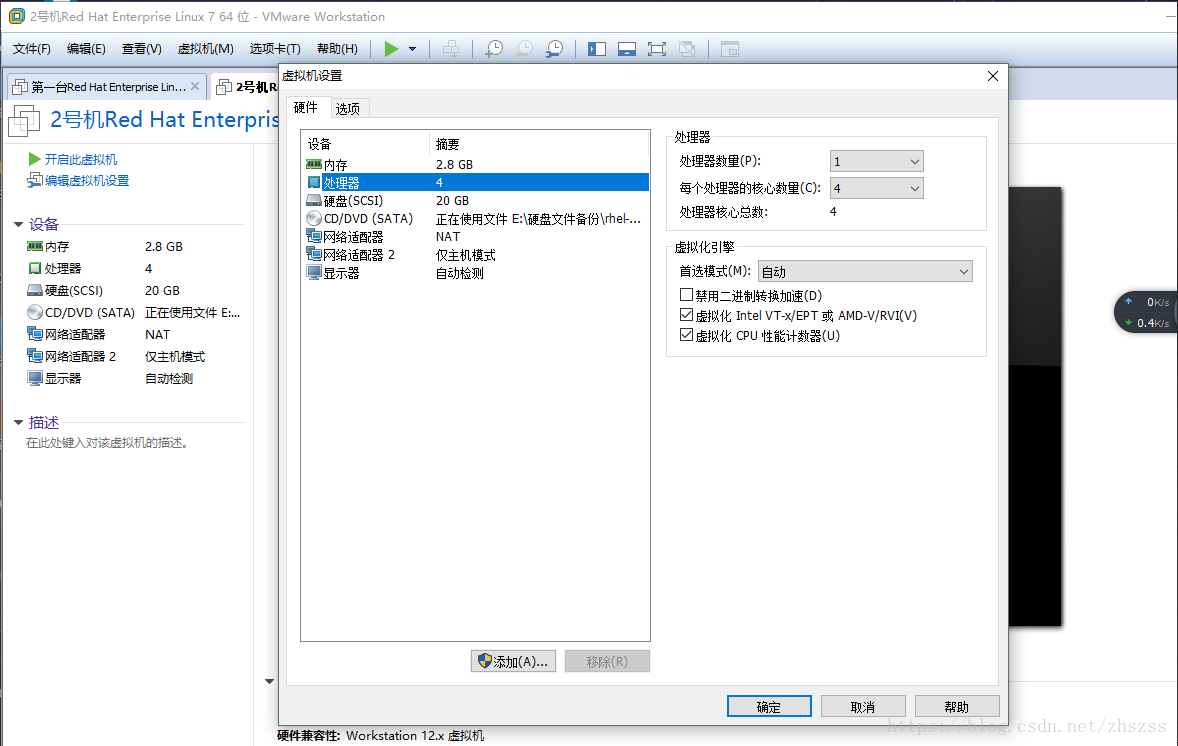Viewport: 1178px width, 746px height.
Task: Toggle the thumbnail bar view icon
Action: coord(627,49)
